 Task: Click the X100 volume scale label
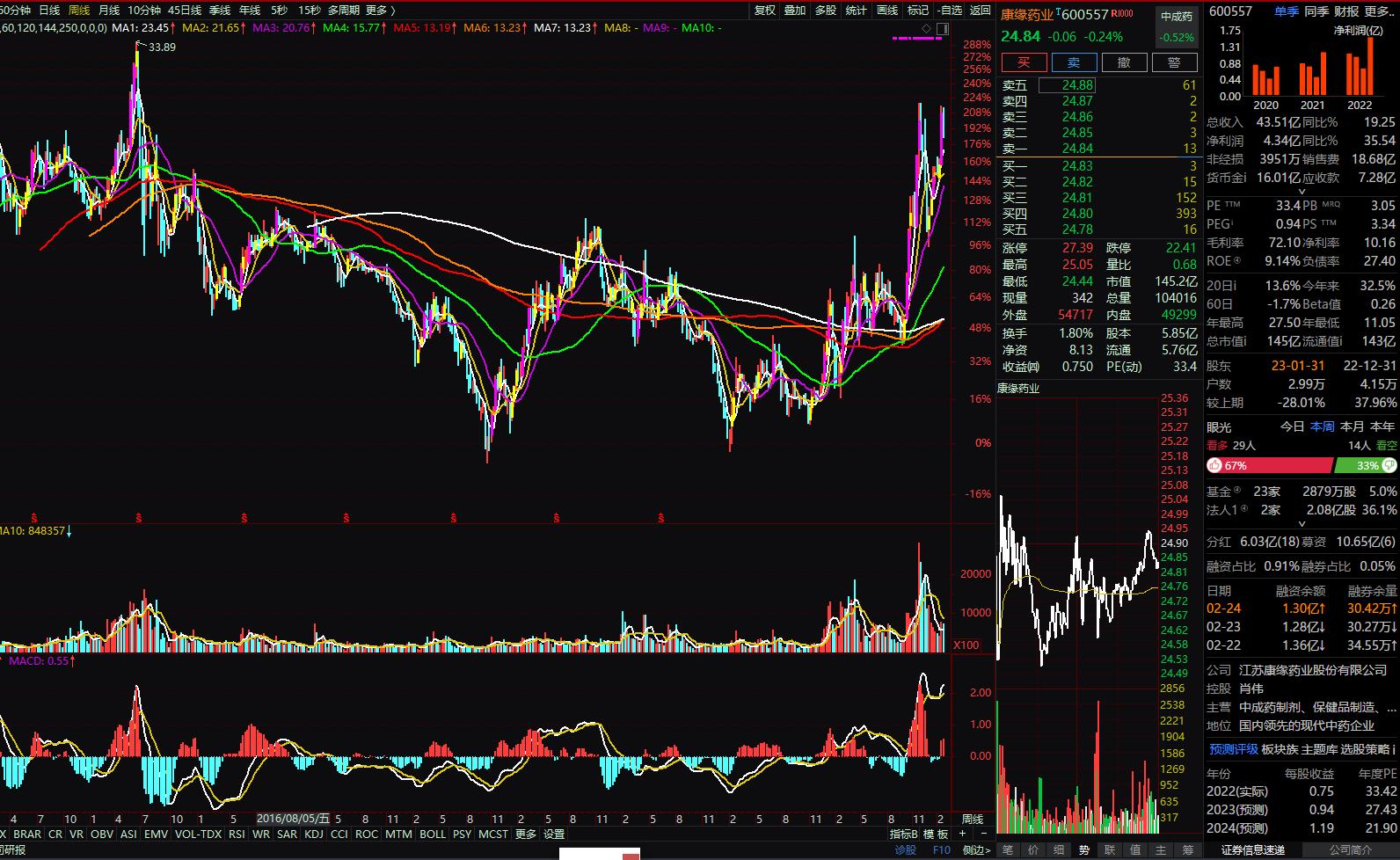click(x=966, y=645)
